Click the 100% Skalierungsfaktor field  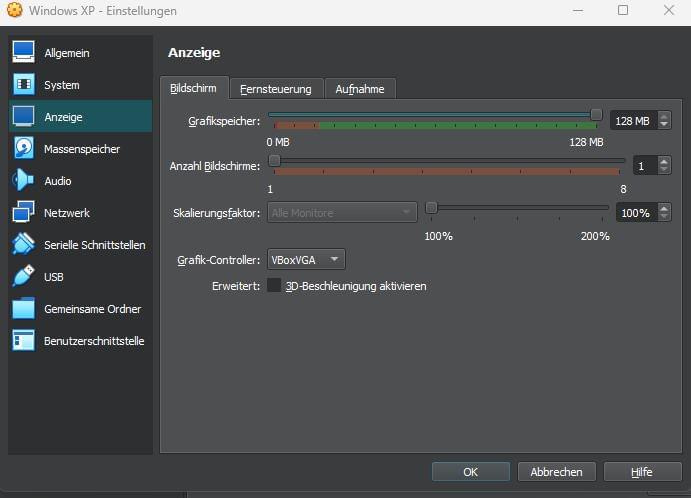[x=637, y=213]
